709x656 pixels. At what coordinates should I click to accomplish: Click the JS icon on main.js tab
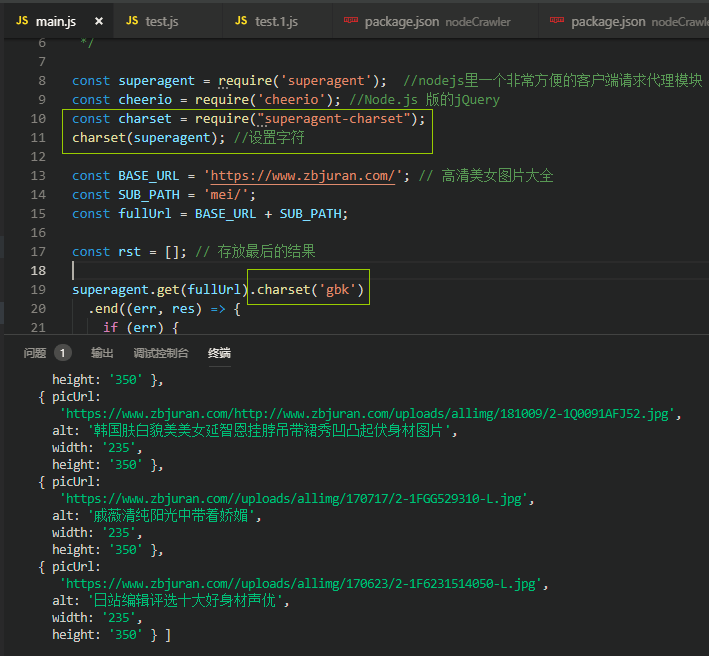click(22, 21)
